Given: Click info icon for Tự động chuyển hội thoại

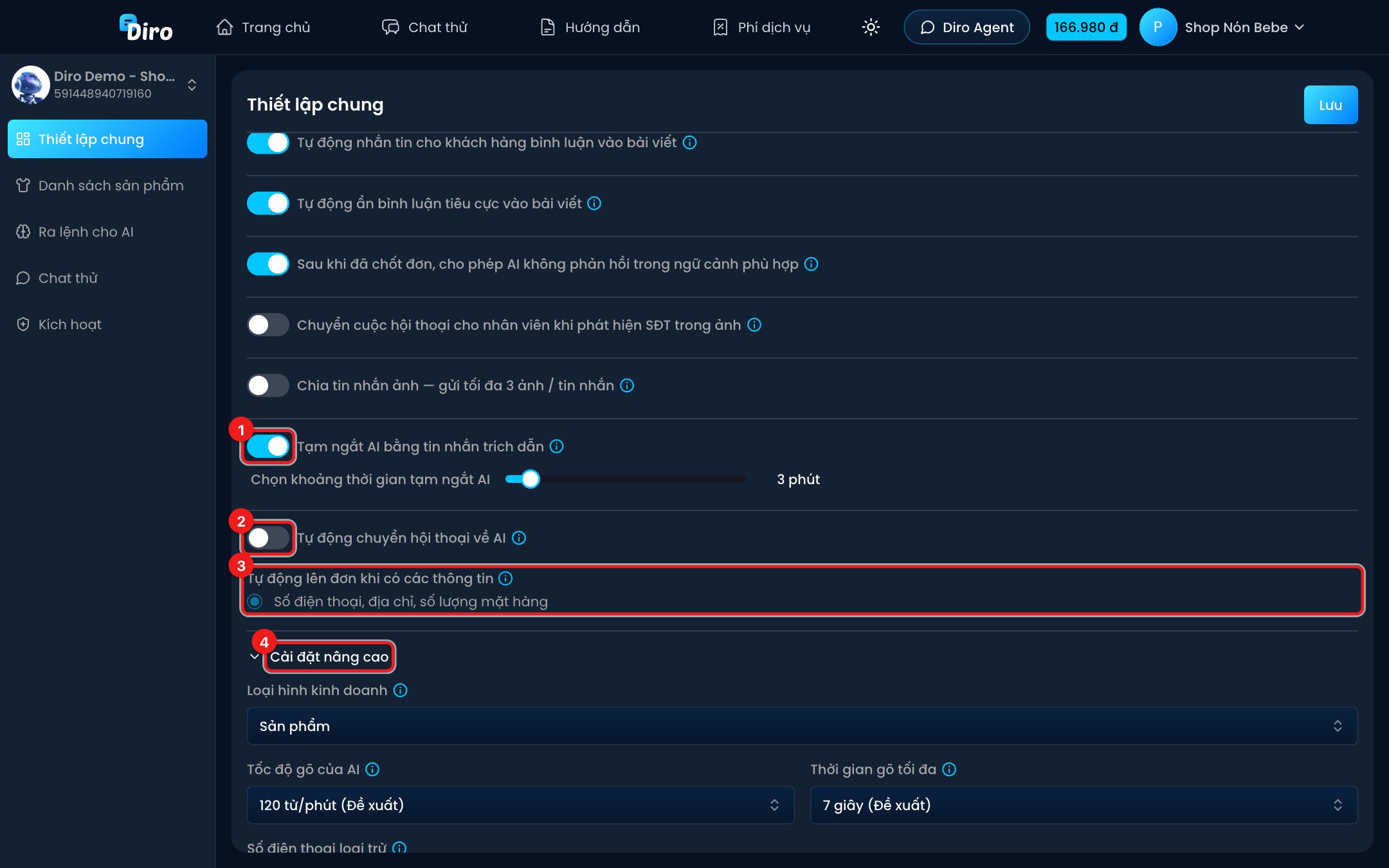Looking at the screenshot, I should (518, 538).
